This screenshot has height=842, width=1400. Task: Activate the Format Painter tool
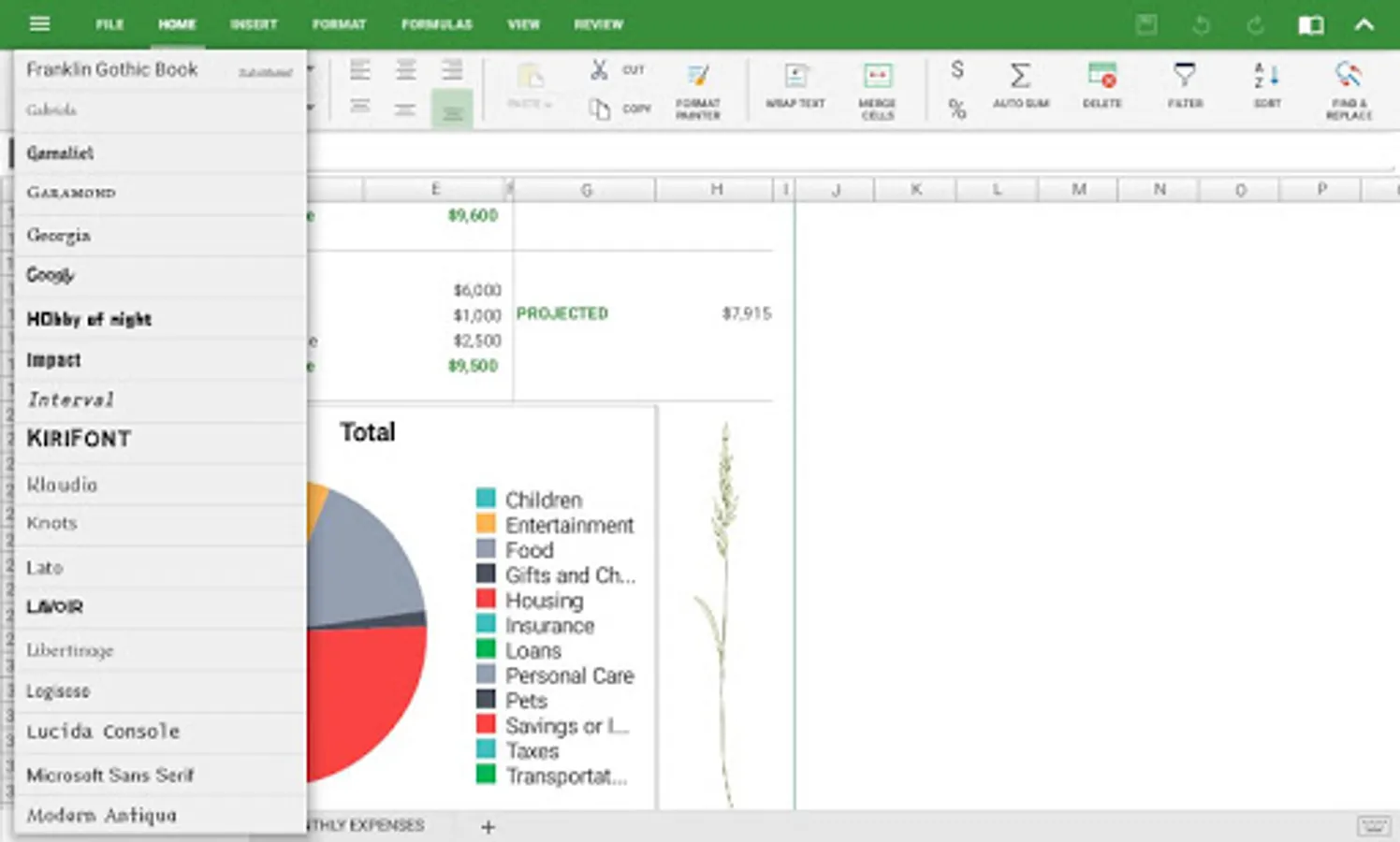(x=698, y=91)
